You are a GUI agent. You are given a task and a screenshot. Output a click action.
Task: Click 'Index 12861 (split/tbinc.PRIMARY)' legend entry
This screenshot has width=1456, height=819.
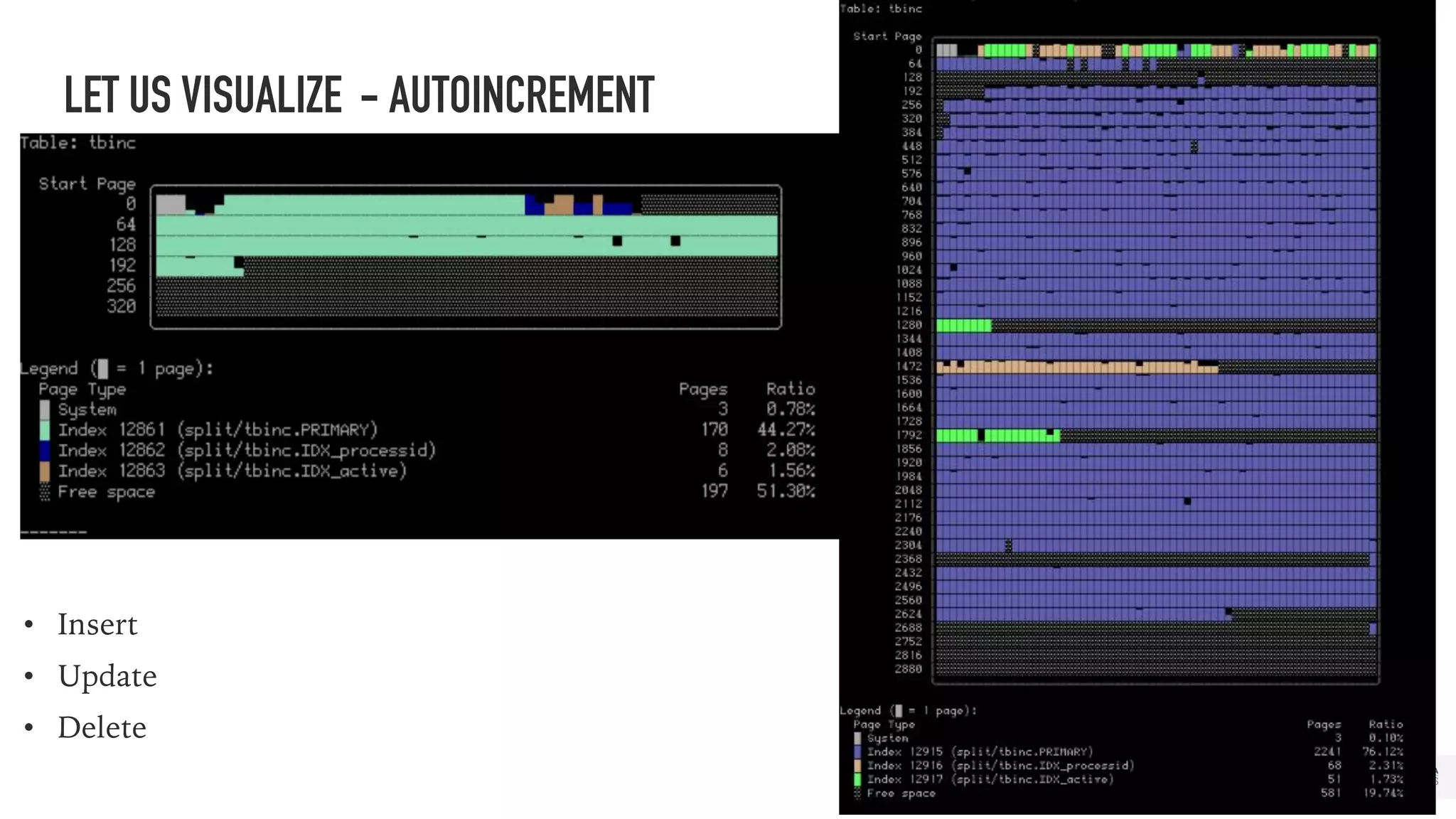coord(218,430)
